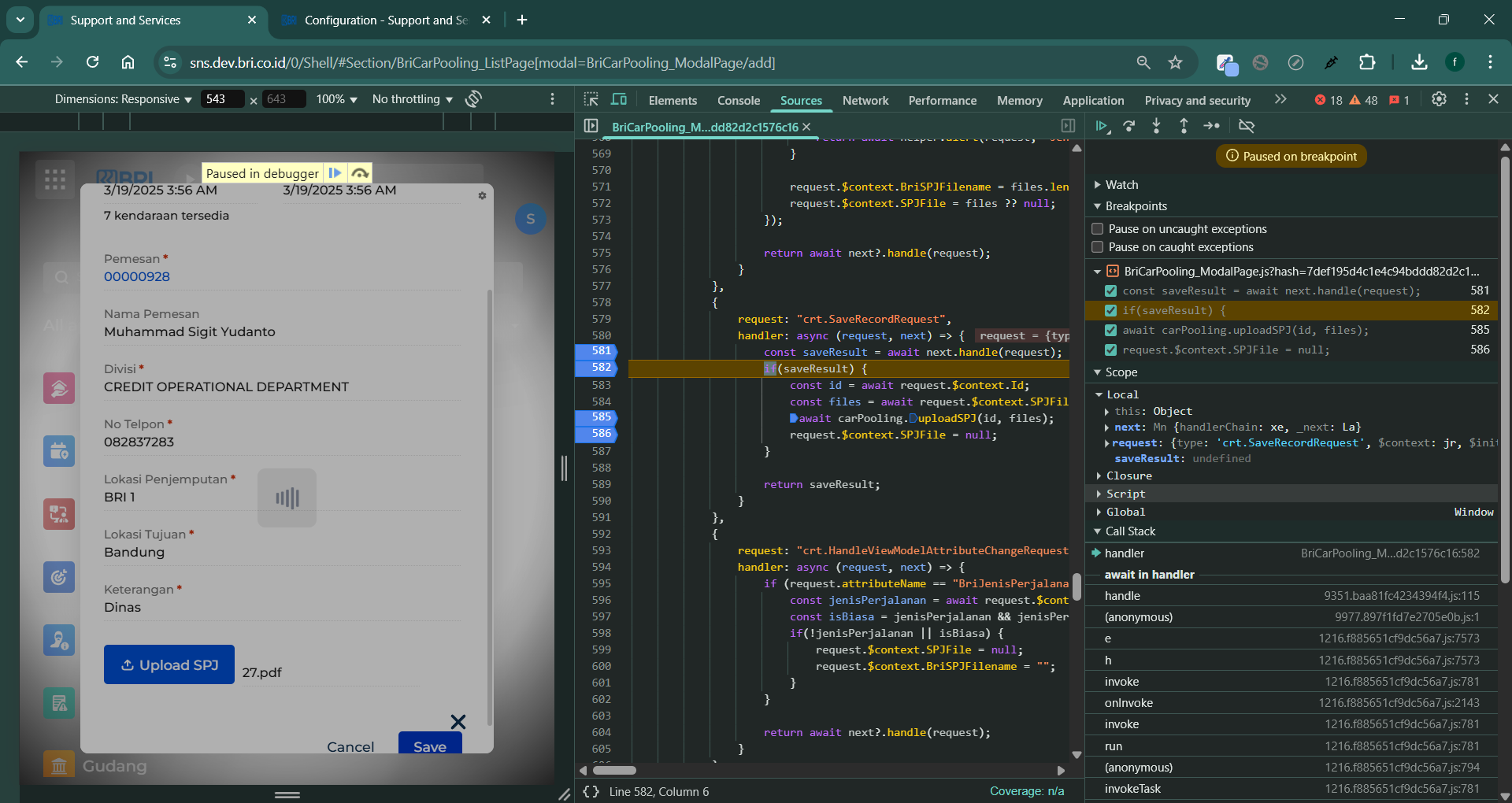The width and height of the screenshot is (1512, 803).
Task: Remove breakpoint at gutter line 581
Action: pos(597,351)
